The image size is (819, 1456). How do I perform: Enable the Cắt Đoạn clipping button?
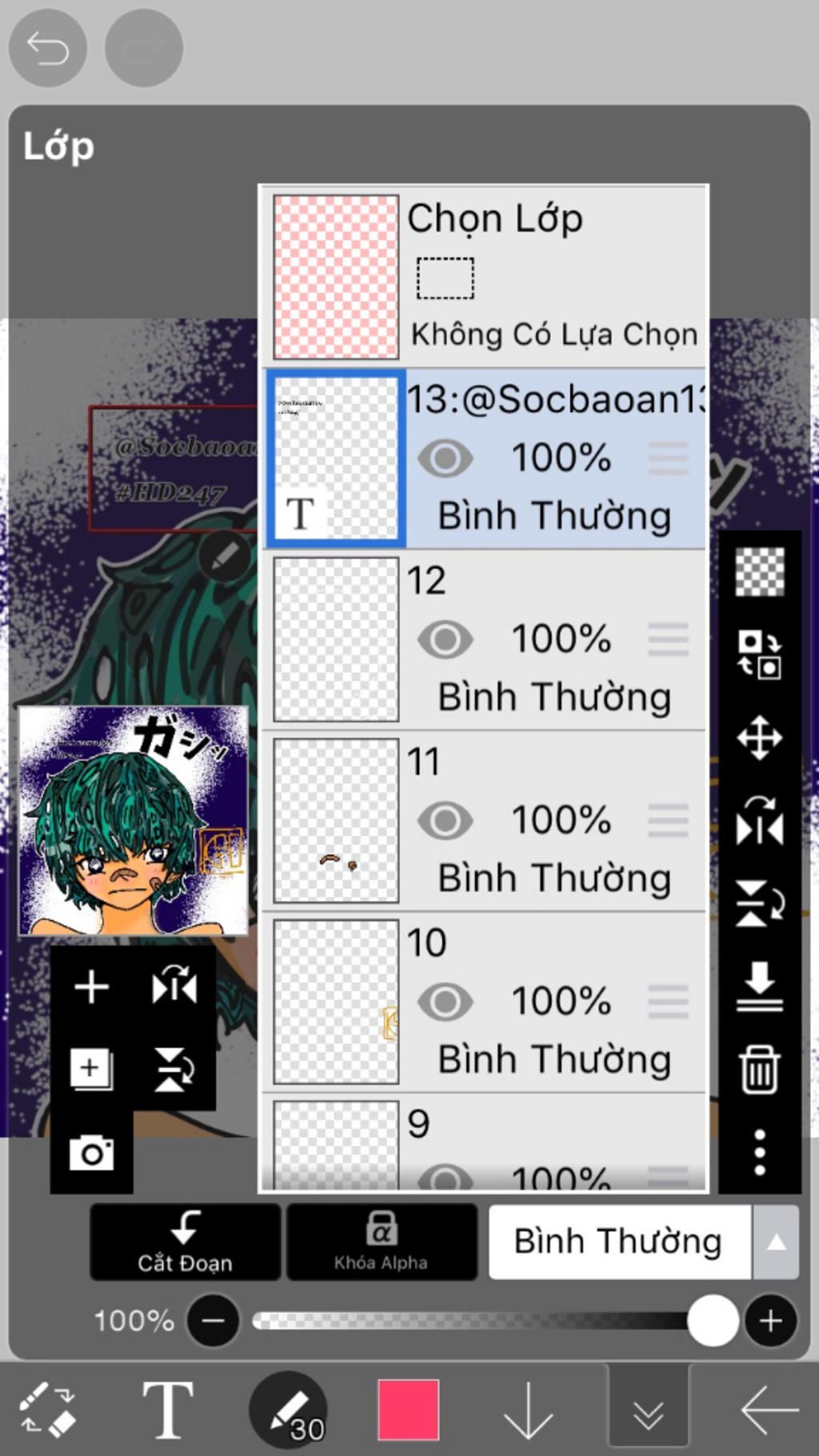pos(186,1242)
